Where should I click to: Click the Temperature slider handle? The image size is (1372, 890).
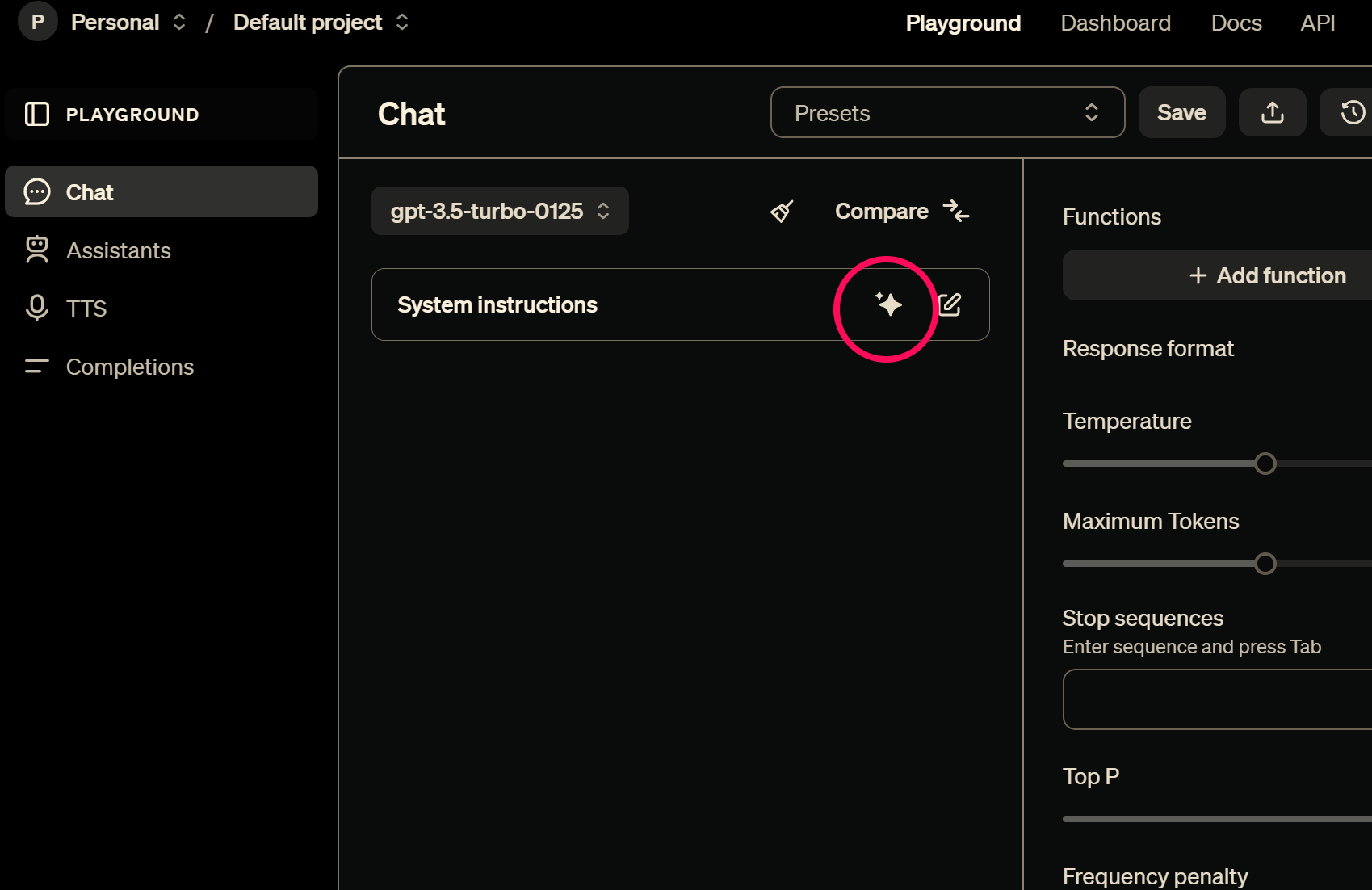pyautogui.click(x=1265, y=464)
